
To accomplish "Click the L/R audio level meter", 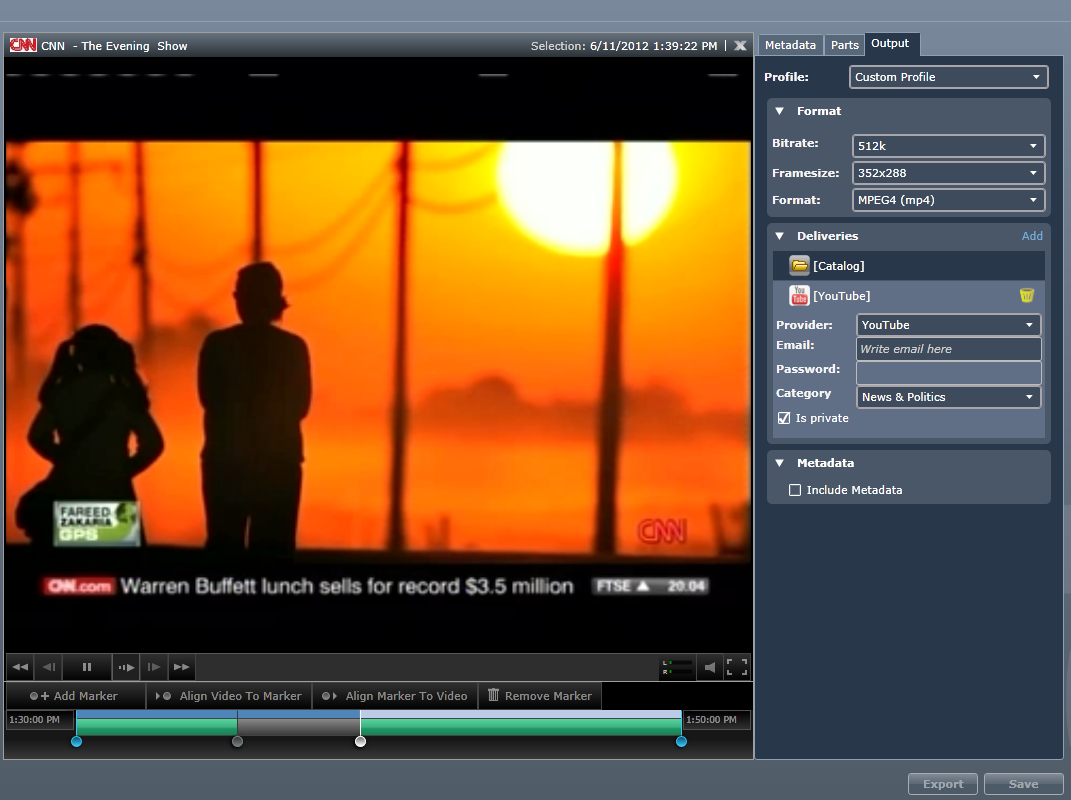I will click(x=676, y=667).
